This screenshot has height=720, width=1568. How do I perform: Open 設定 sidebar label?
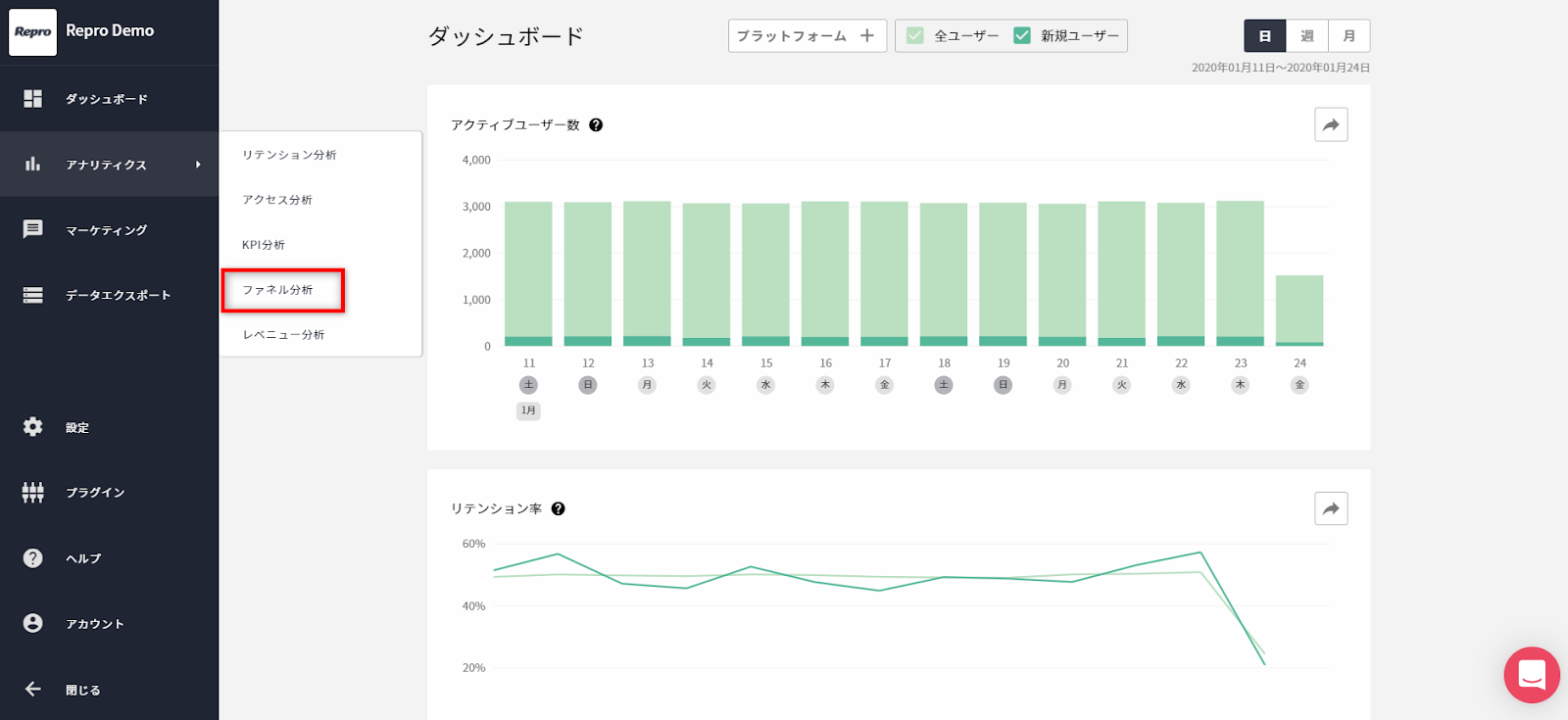click(x=77, y=428)
